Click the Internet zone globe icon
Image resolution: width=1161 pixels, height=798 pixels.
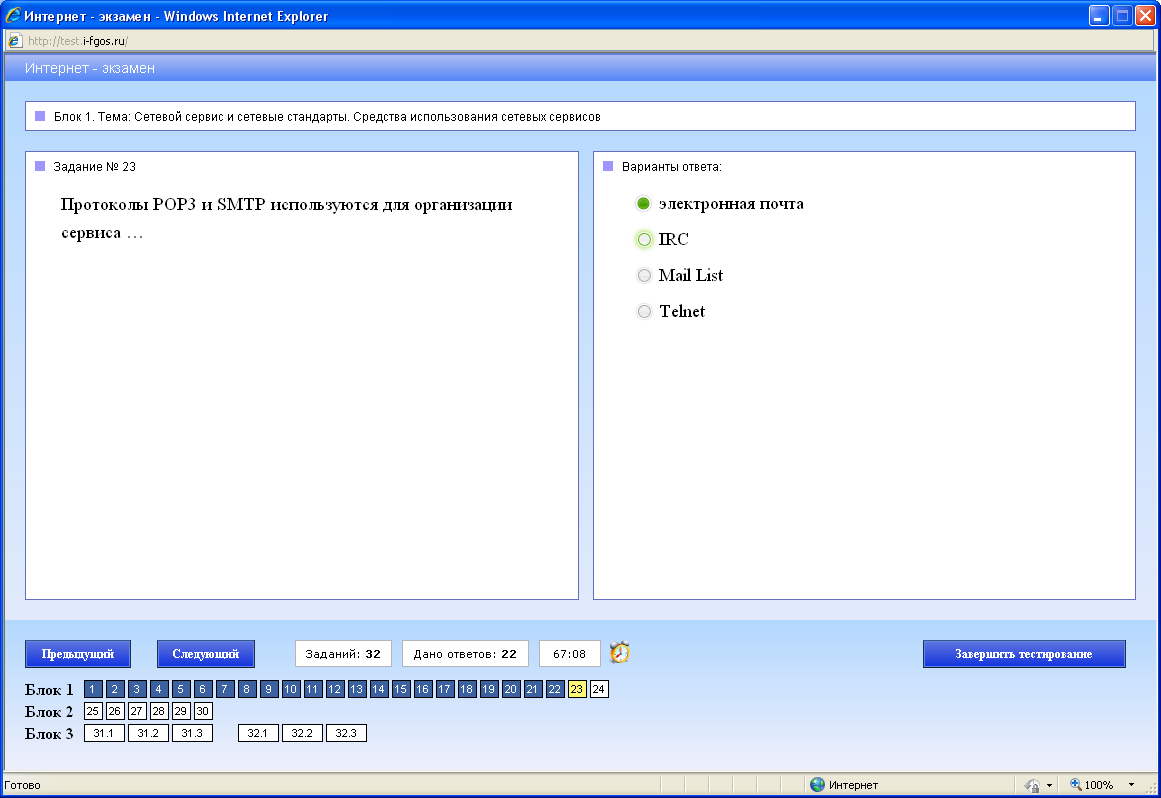click(x=817, y=785)
